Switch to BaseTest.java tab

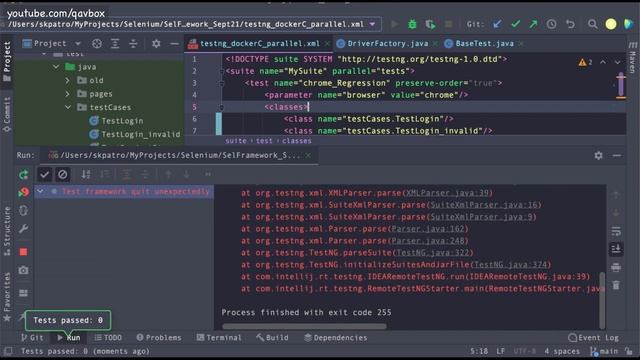tap(484, 43)
